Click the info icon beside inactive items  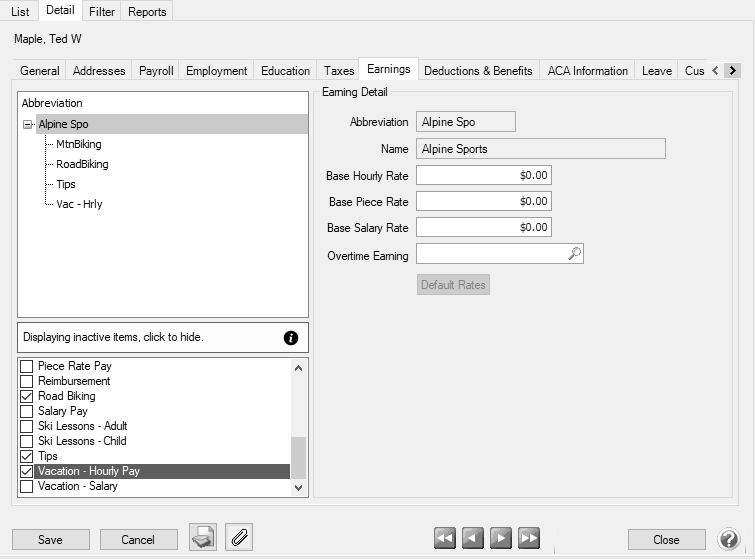click(x=291, y=338)
